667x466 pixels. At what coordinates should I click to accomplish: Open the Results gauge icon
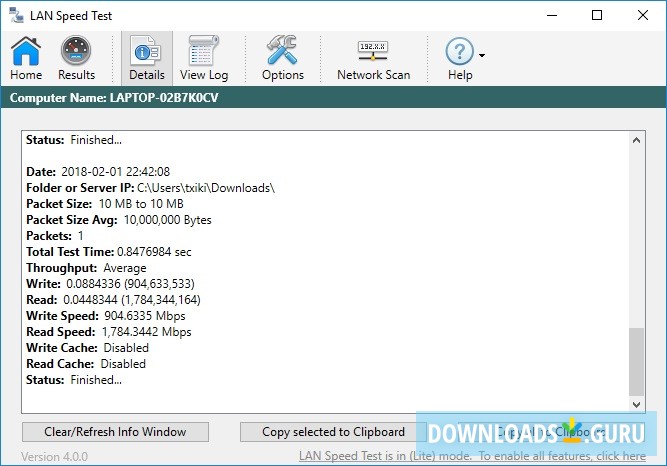click(x=76, y=58)
